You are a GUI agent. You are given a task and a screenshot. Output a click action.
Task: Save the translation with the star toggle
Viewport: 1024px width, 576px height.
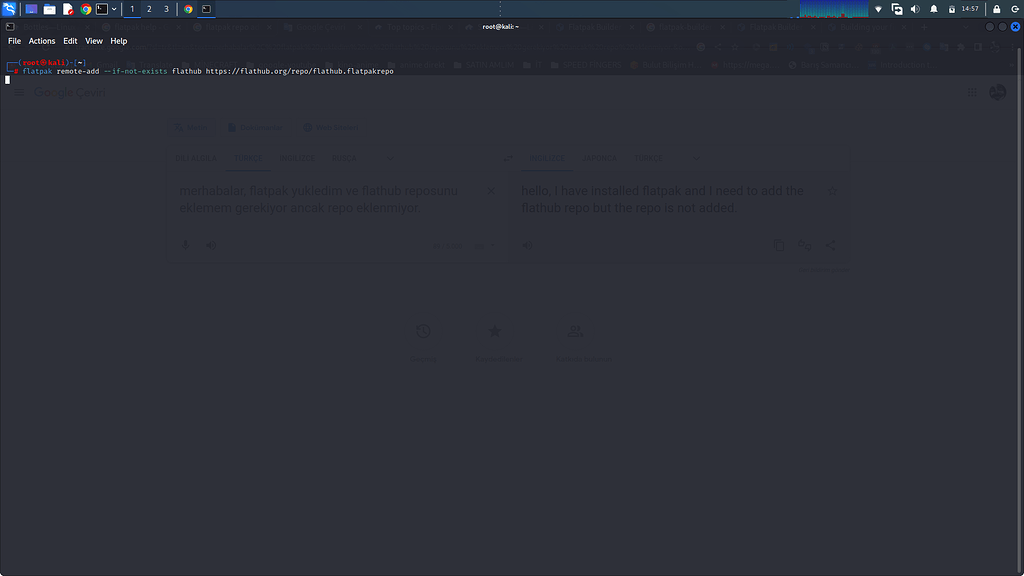coord(832,190)
